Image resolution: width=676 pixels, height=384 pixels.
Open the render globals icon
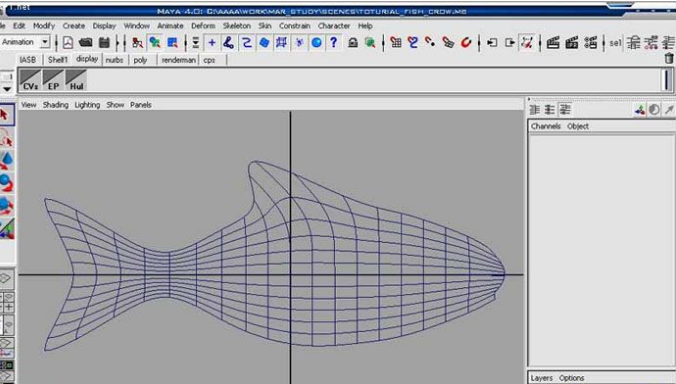click(591, 42)
